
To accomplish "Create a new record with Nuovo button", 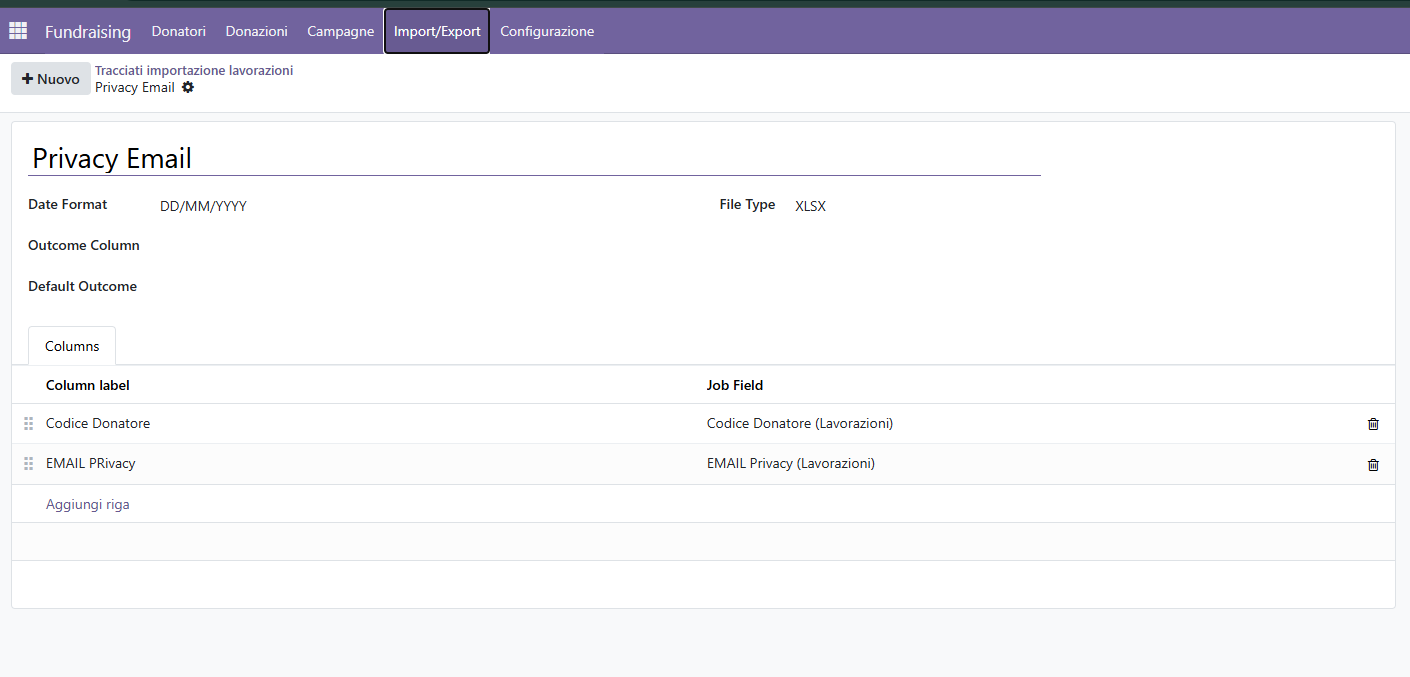I will pyautogui.click(x=51, y=79).
